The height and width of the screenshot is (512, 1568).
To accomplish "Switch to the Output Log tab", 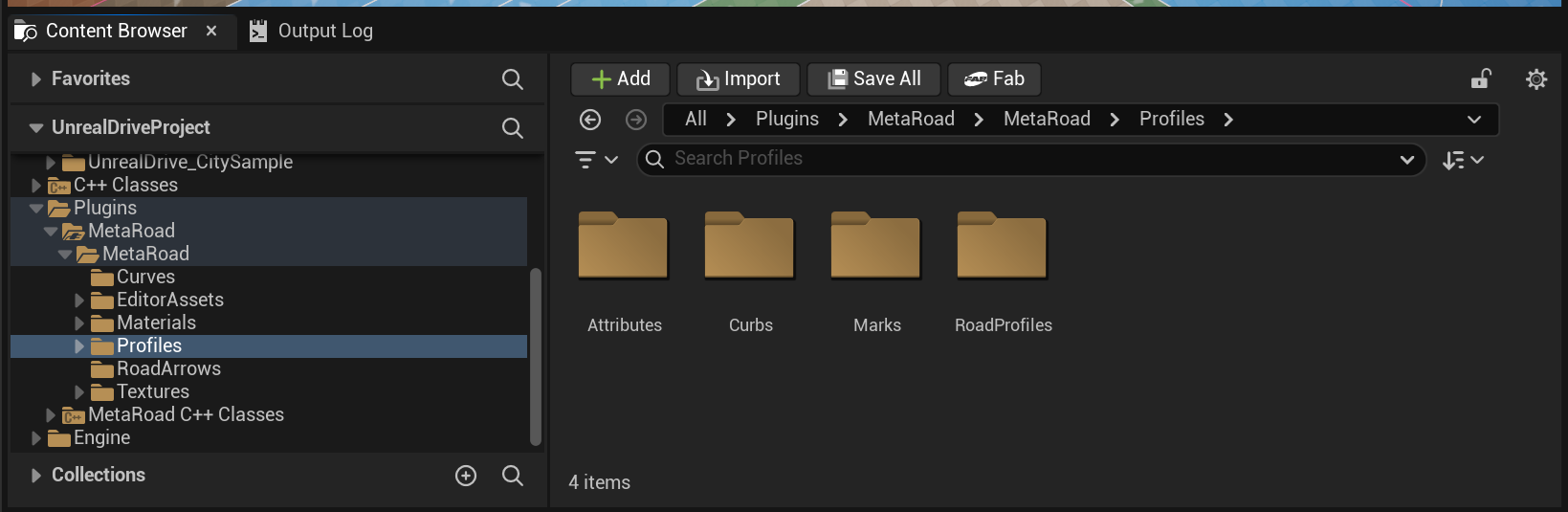I will (311, 32).
